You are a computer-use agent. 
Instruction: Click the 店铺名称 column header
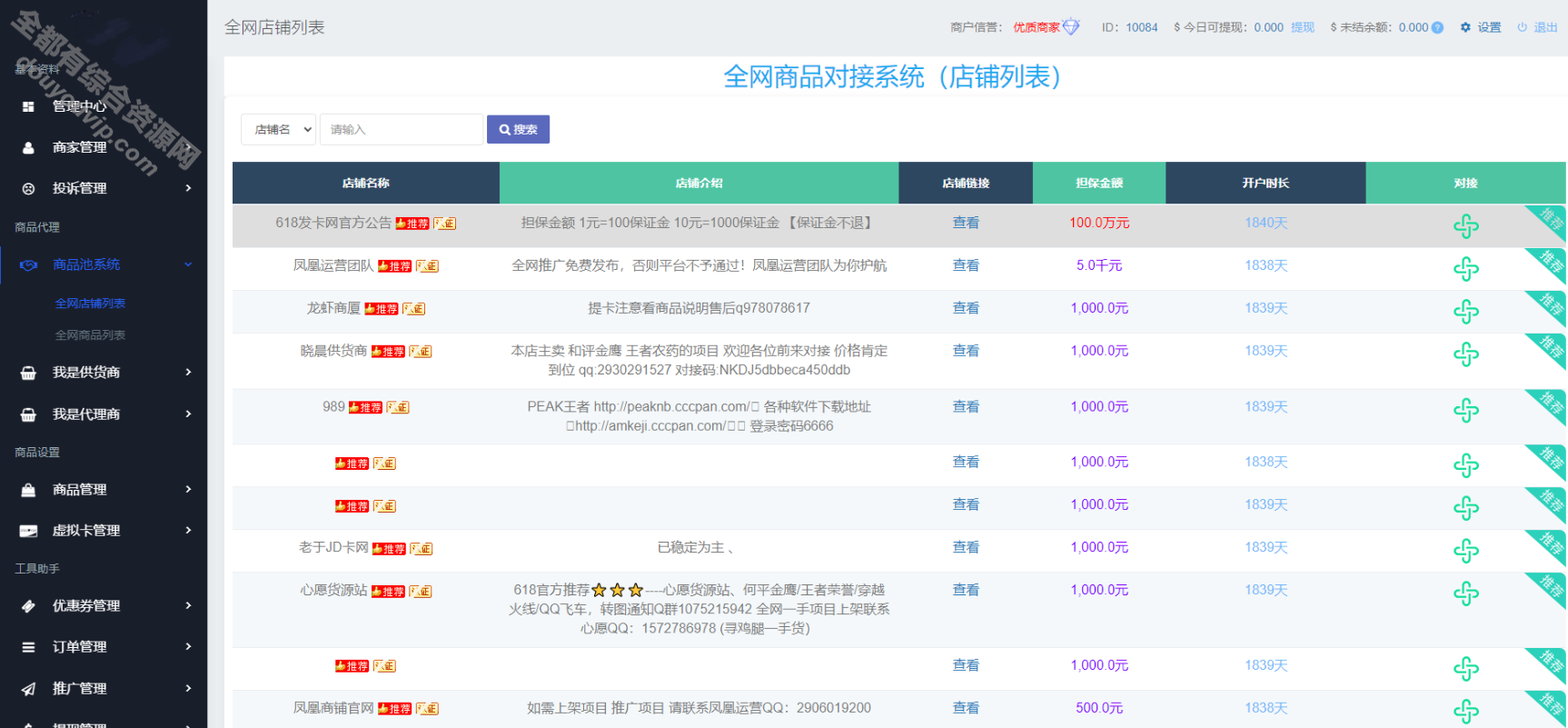point(365,183)
